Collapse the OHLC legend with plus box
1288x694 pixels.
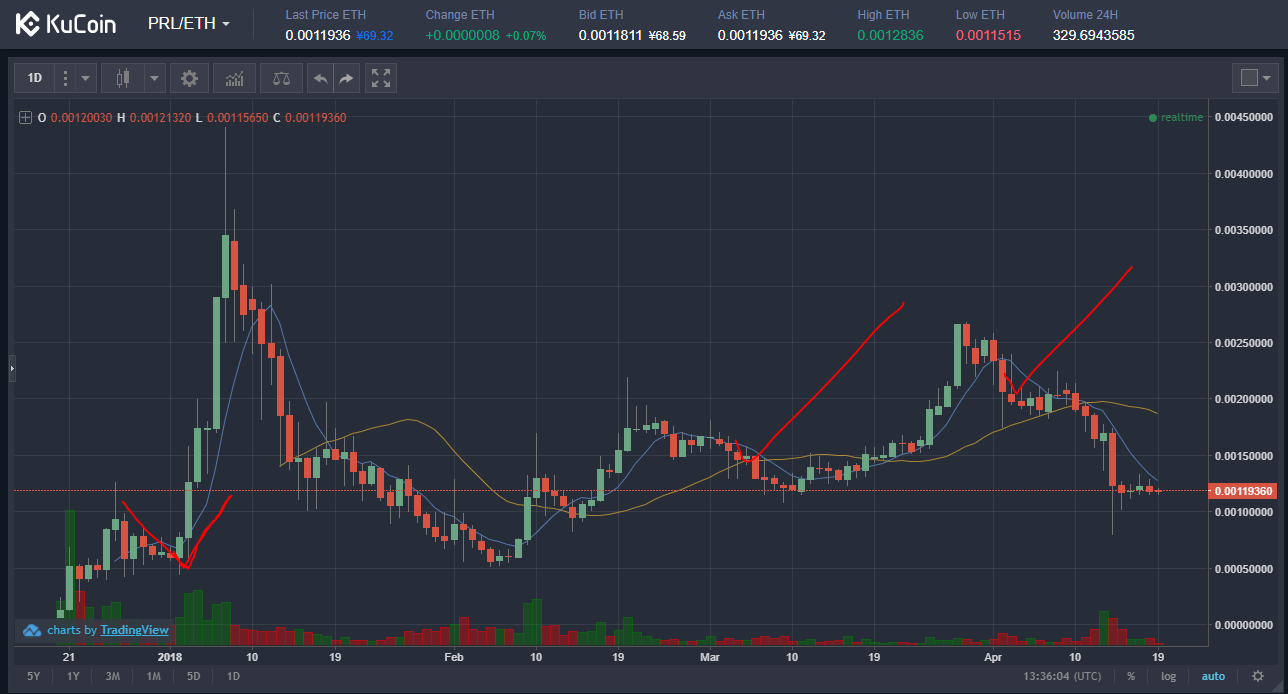pyautogui.click(x=25, y=118)
